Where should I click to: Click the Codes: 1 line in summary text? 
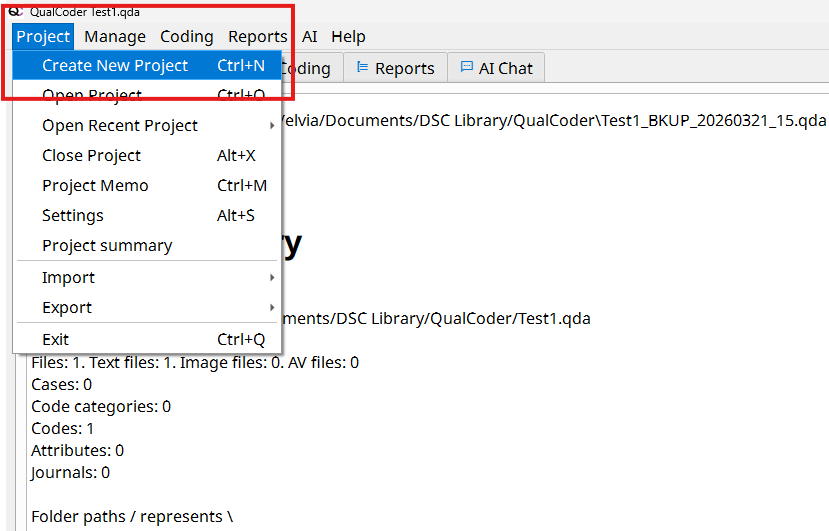coord(63,428)
